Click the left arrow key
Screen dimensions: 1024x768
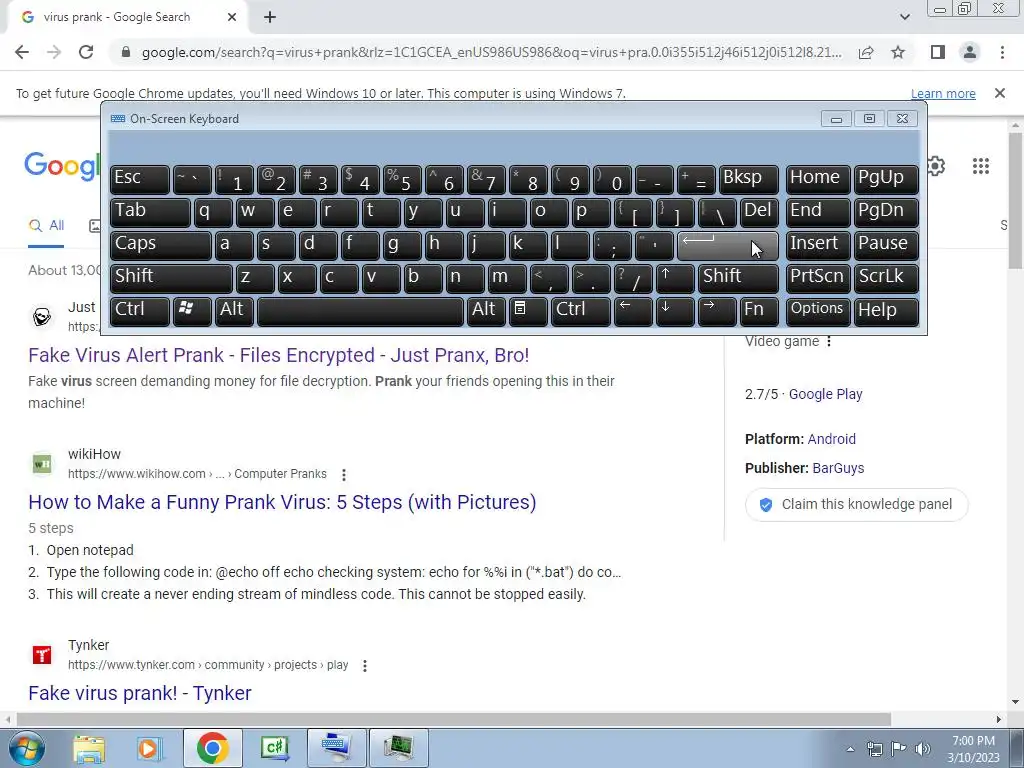pyautogui.click(x=633, y=311)
